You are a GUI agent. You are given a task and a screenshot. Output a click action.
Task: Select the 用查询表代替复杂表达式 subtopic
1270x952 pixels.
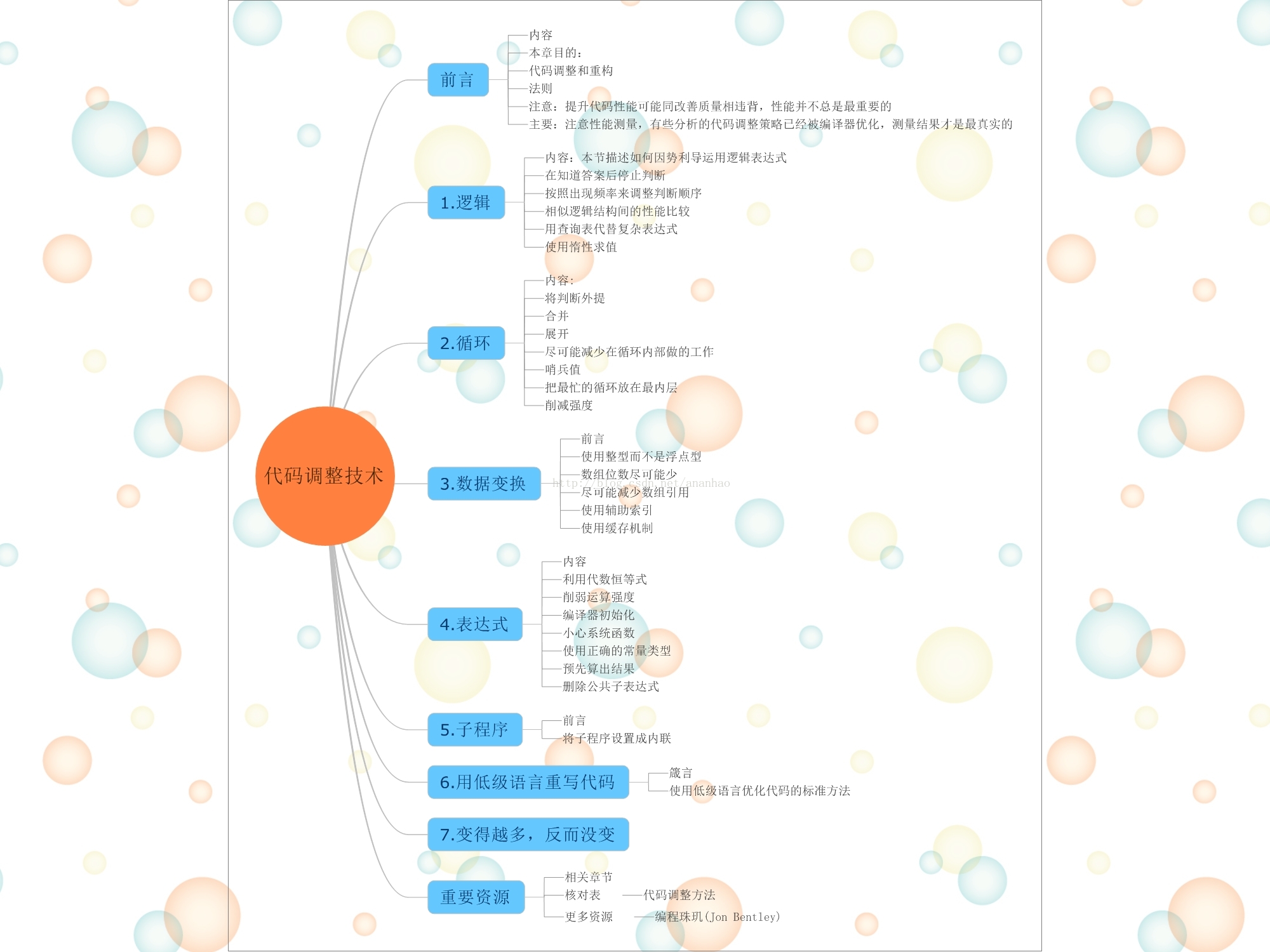(611, 229)
